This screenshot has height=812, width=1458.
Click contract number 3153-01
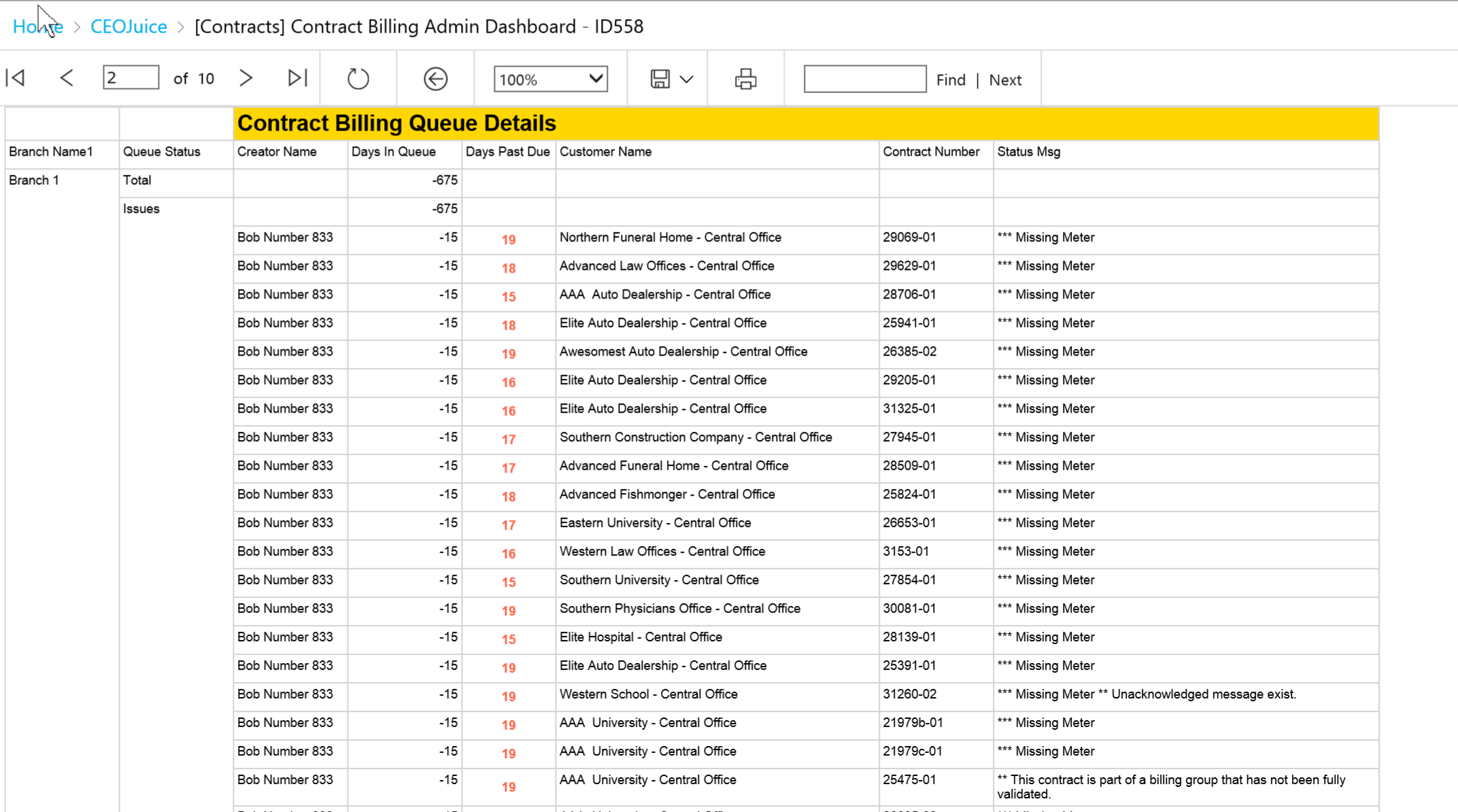(906, 552)
